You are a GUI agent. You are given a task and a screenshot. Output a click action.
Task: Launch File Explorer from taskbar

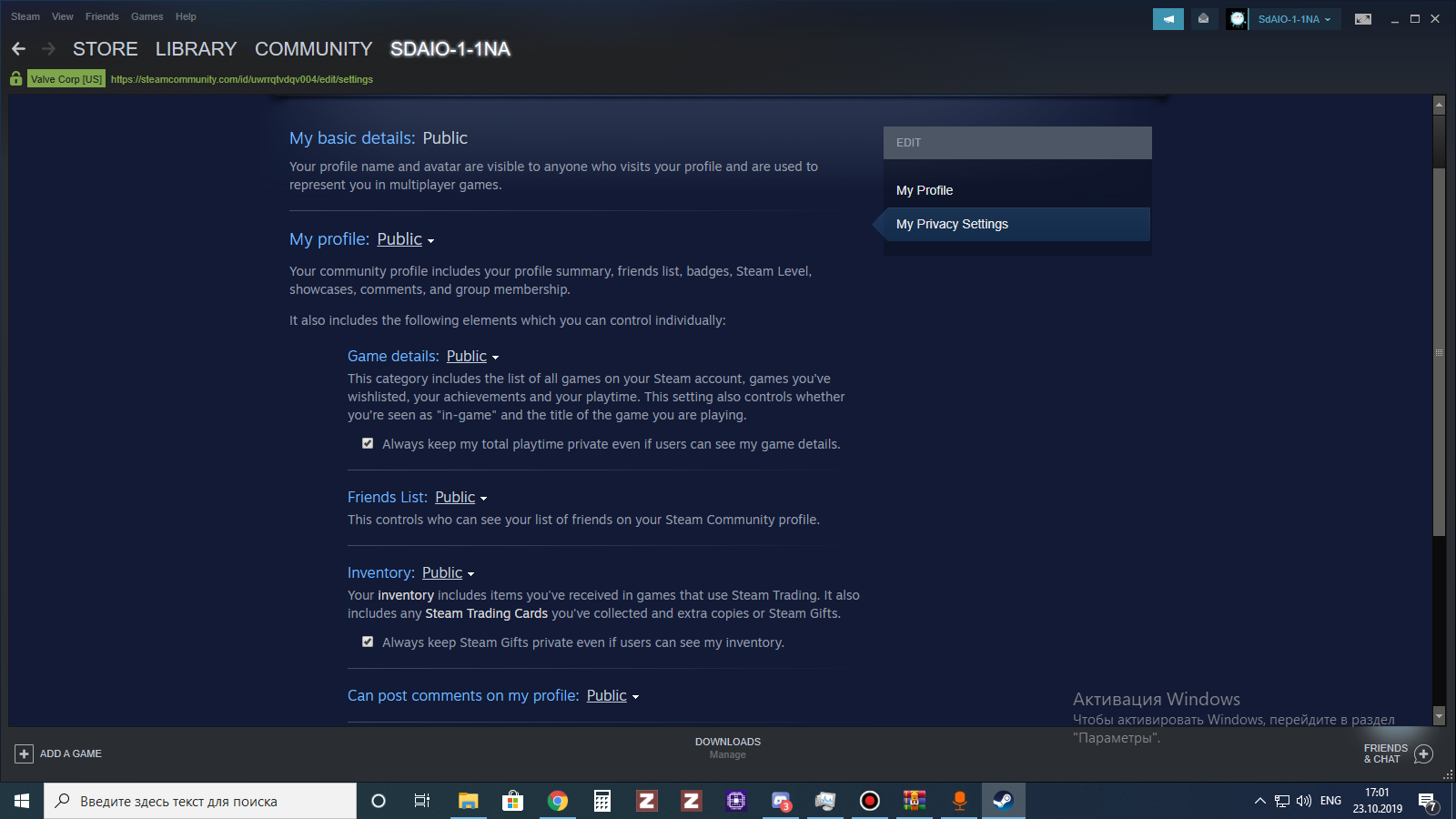pos(468,801)
